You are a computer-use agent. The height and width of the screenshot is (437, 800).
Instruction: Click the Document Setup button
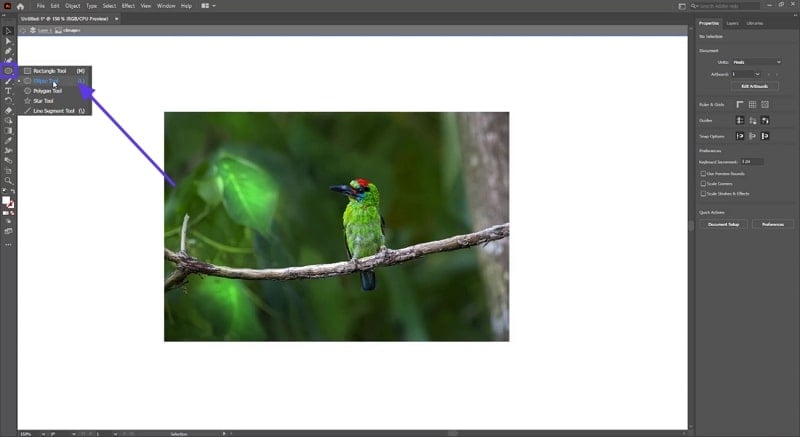[x=723, y=224]
